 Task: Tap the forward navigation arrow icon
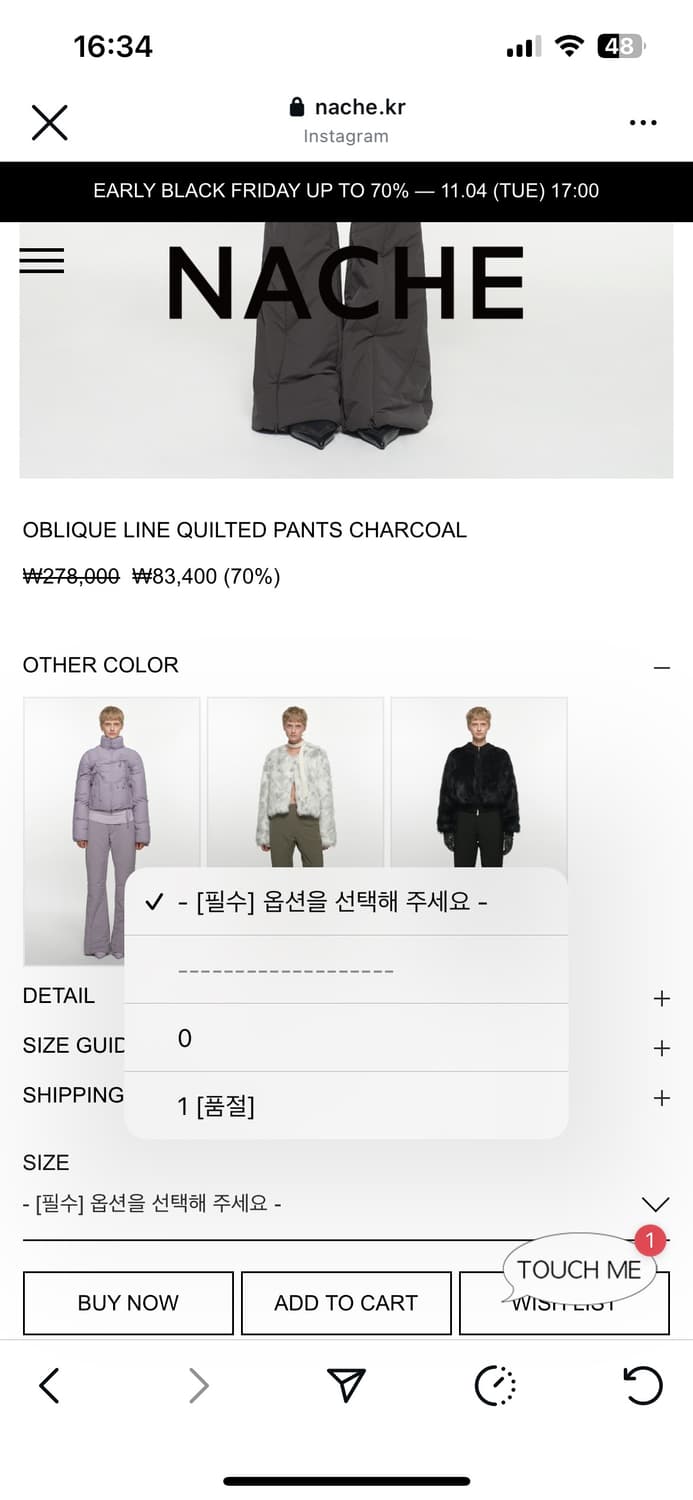197,1385
